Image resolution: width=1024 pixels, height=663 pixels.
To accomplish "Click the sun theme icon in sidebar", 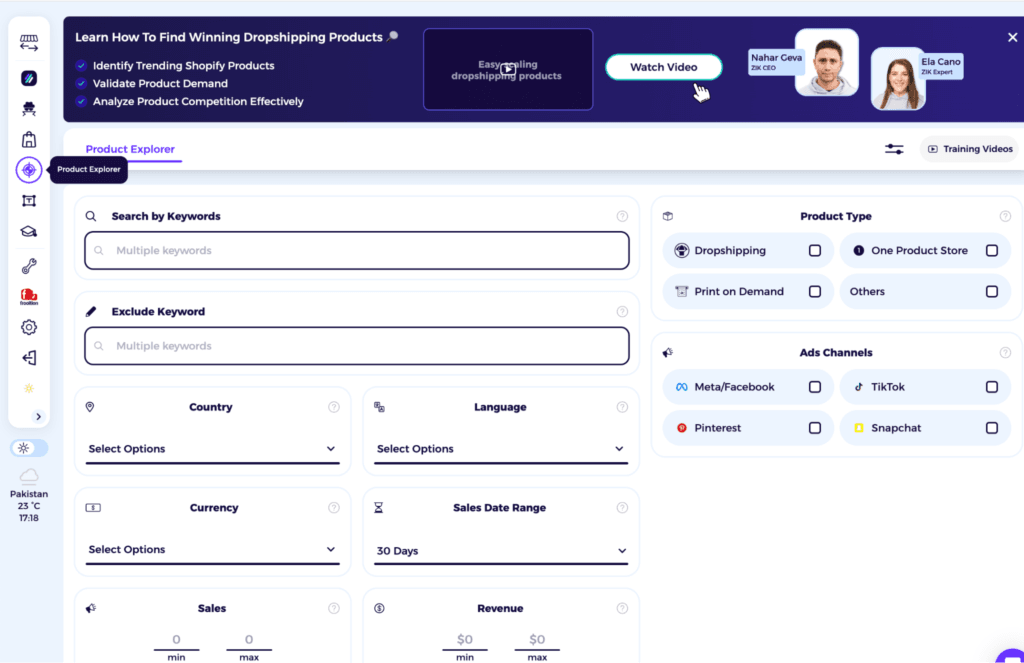I will coord(28,388).
